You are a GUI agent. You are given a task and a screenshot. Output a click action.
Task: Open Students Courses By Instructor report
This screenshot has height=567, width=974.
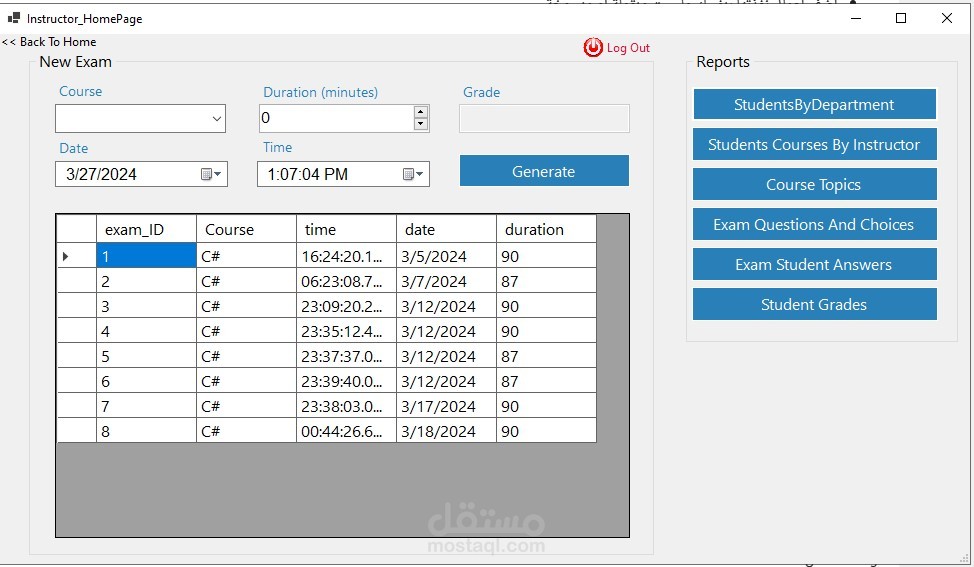[x=814, y=144]
